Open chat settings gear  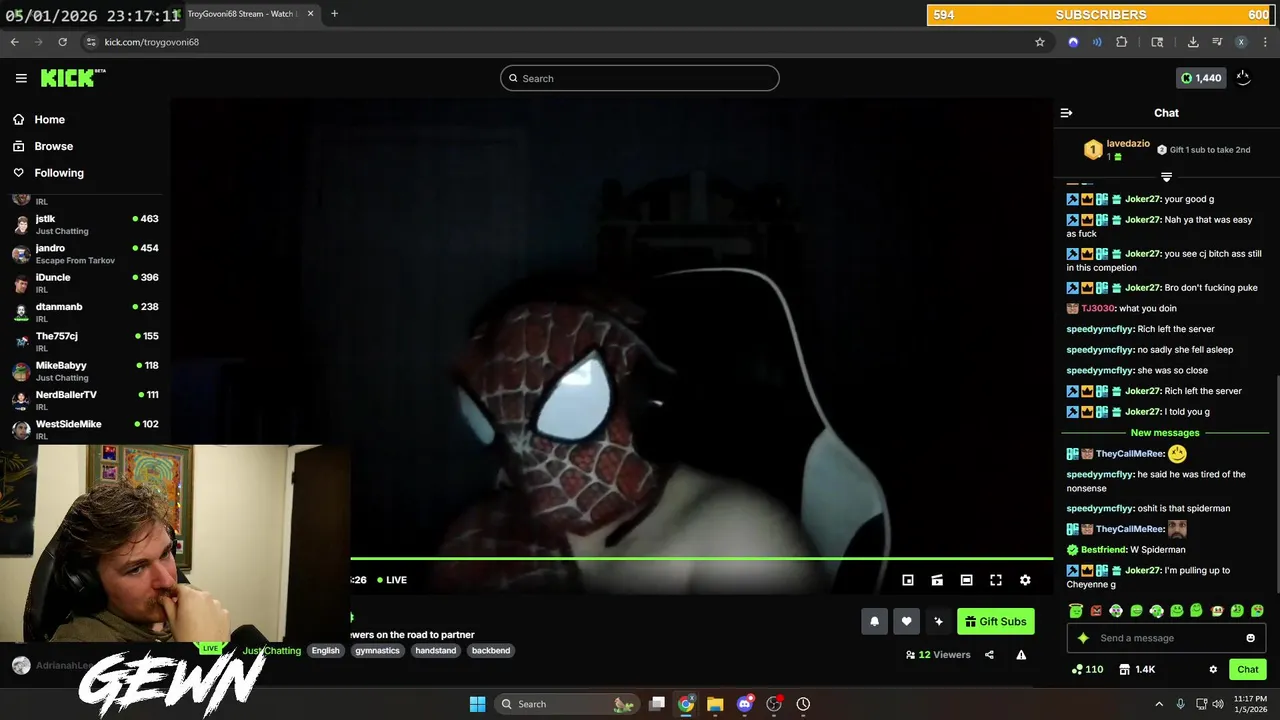(x=1213, y=669)
